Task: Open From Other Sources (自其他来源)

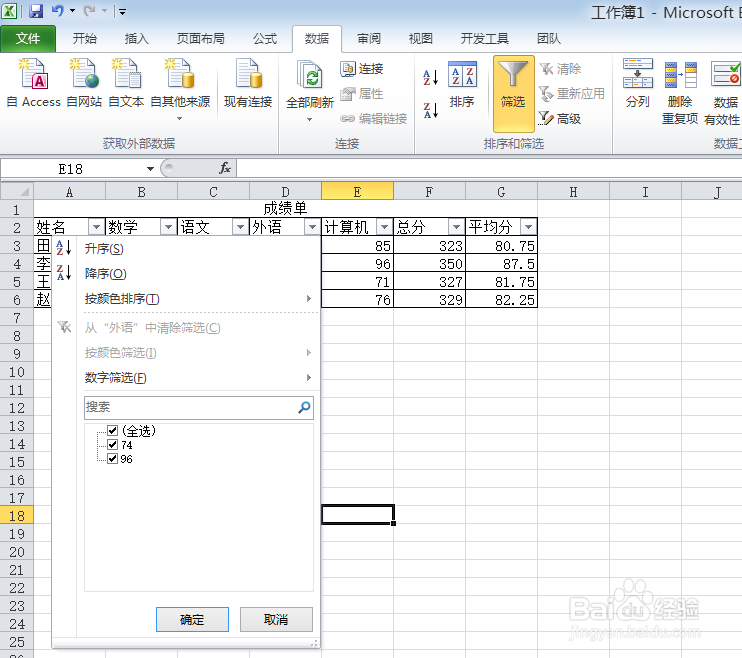Action: pos(180,89)
